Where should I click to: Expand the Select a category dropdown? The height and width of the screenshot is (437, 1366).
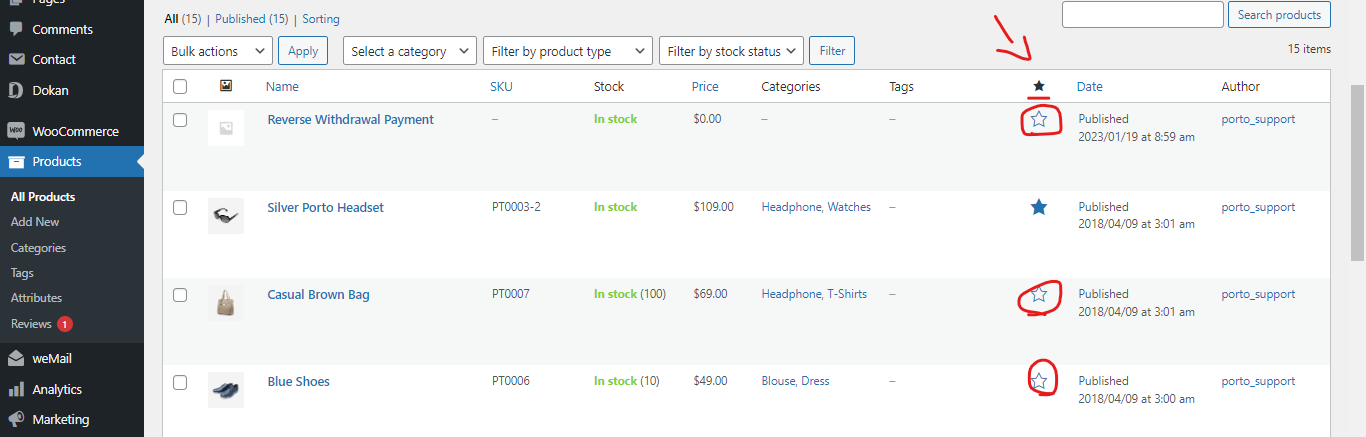[410, 51]
